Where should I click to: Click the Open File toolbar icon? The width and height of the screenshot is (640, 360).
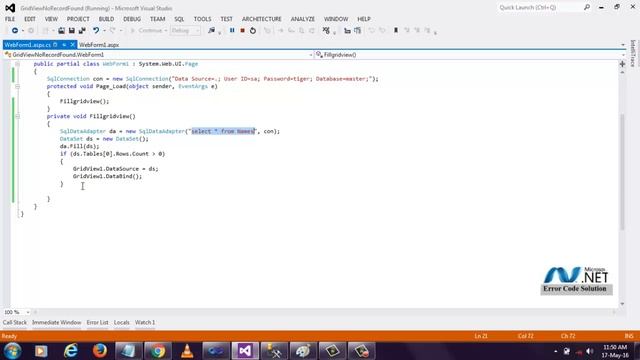coord(61,31)
